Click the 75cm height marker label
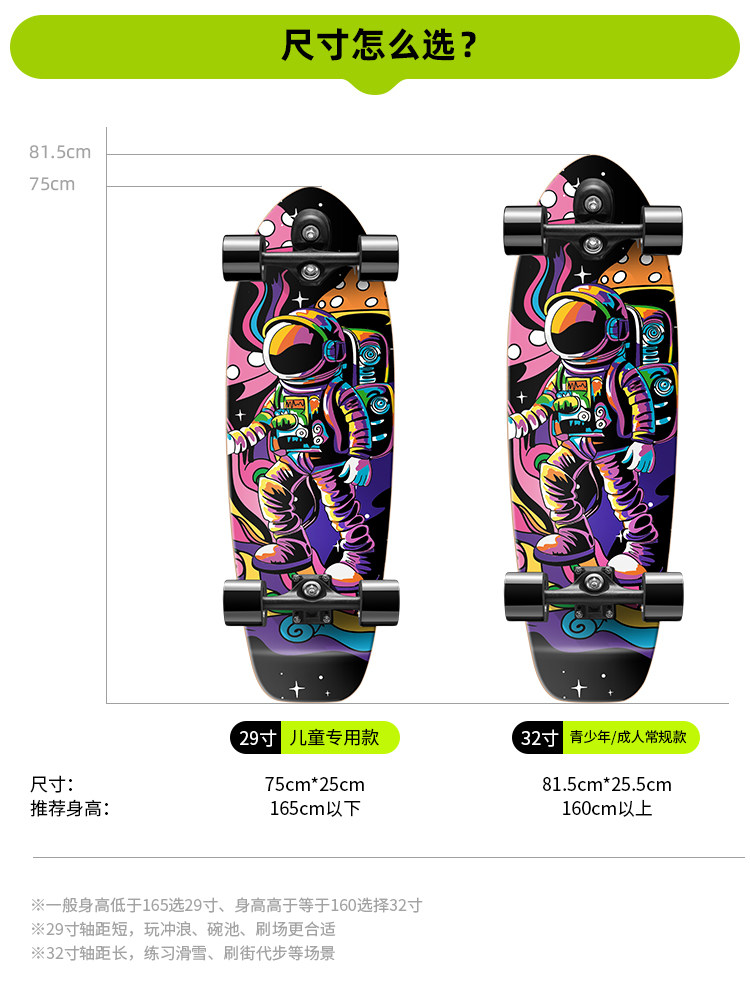The width and height of the screenshot is (750, 1000). pos(52,184)
